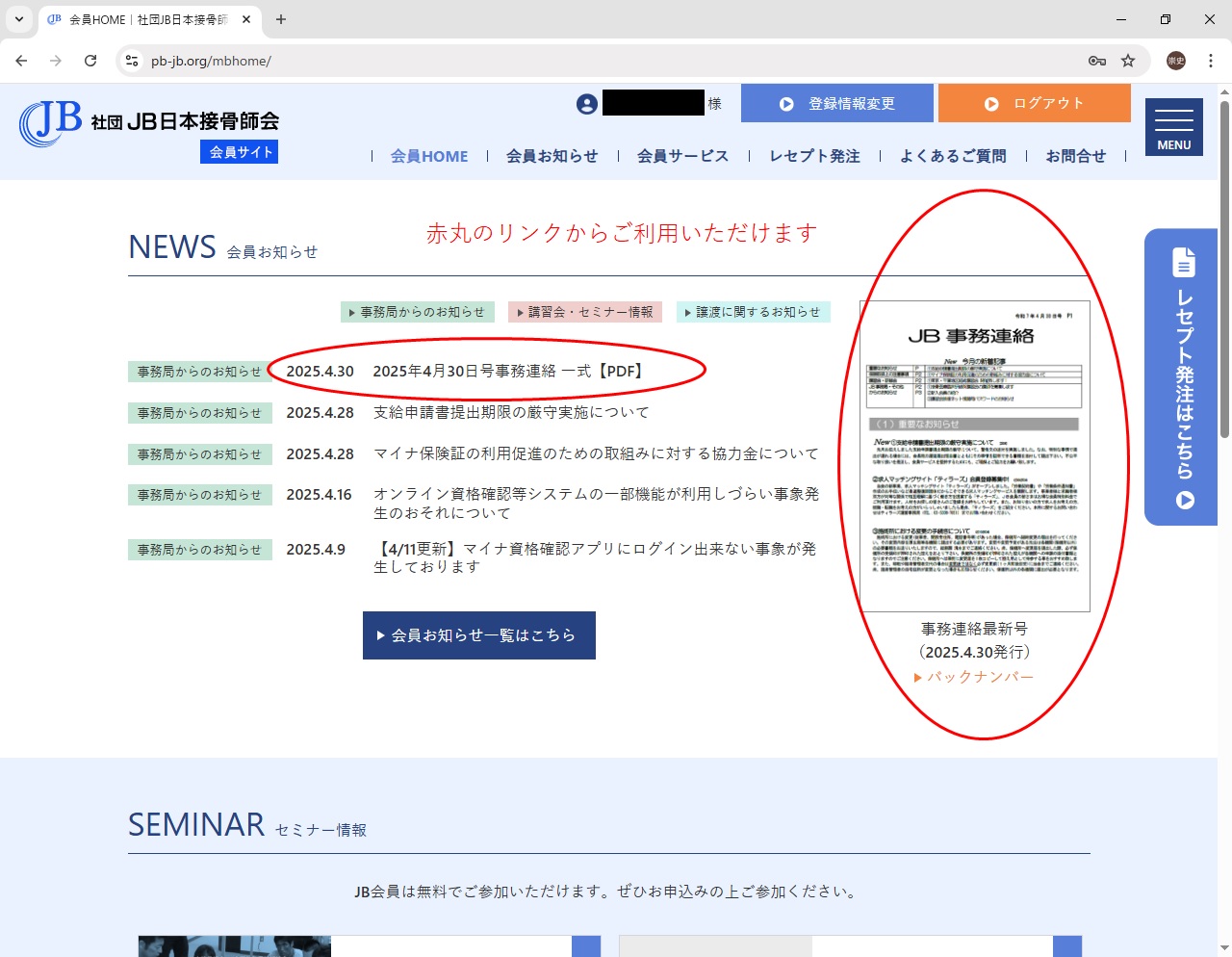The height and width of the screenshot is (957, 1232).
Task: Click the ログアウト button
Action: [x=1034, y=103]
